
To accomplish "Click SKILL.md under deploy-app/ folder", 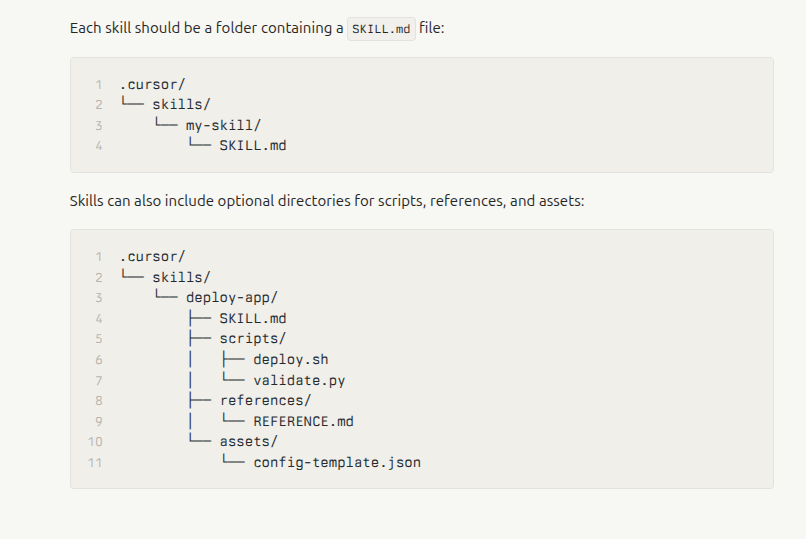I will pos(253,319).
